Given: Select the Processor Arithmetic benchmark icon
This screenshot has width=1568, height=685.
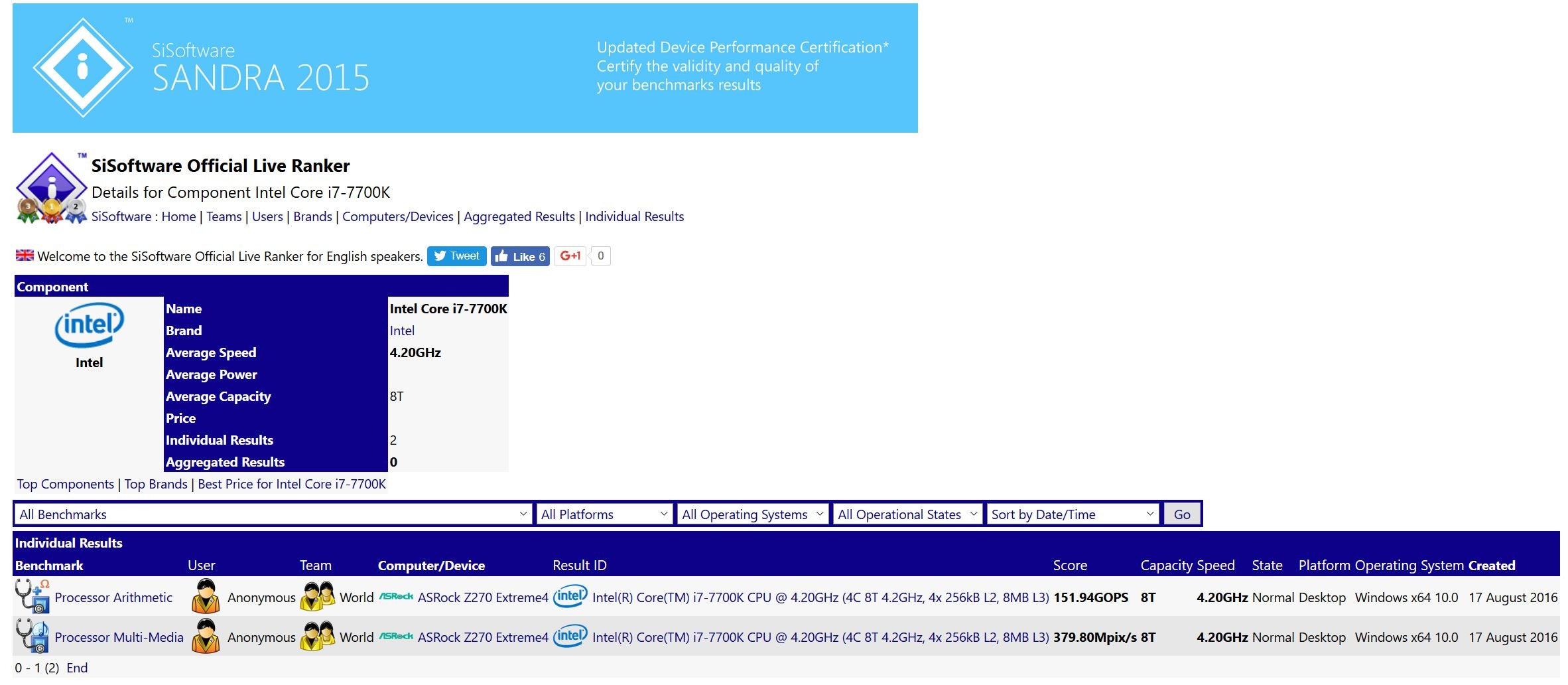Looking at the screenshot, I should tap(32, 597).
